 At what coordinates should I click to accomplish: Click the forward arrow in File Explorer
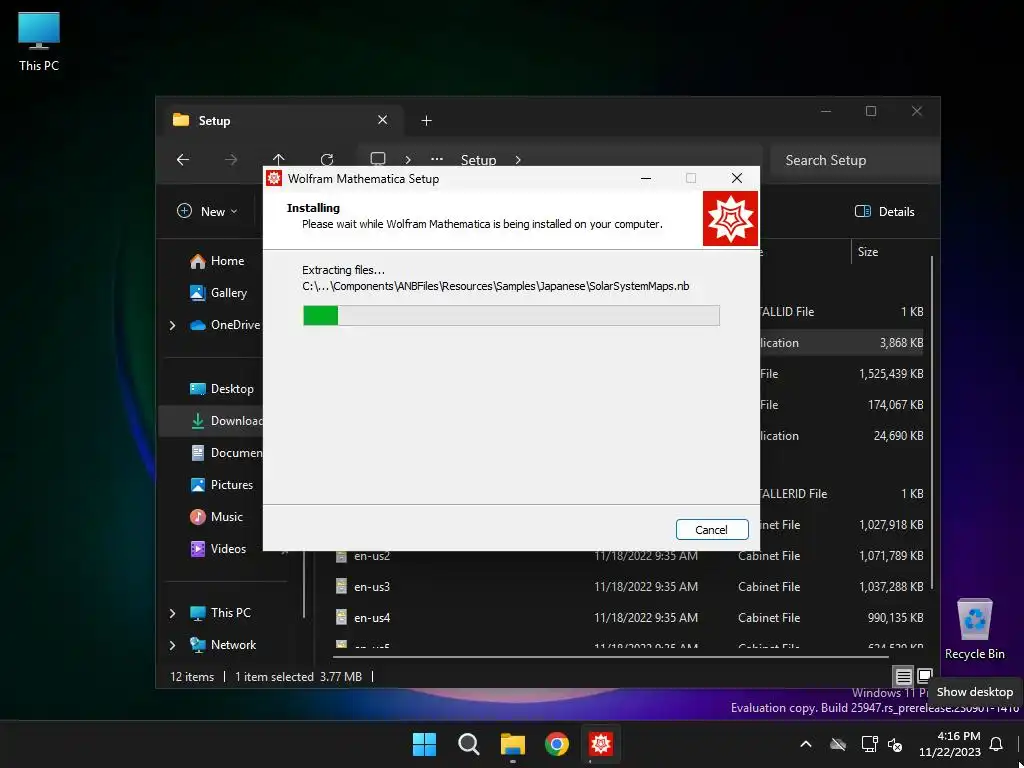click(231, 159)
